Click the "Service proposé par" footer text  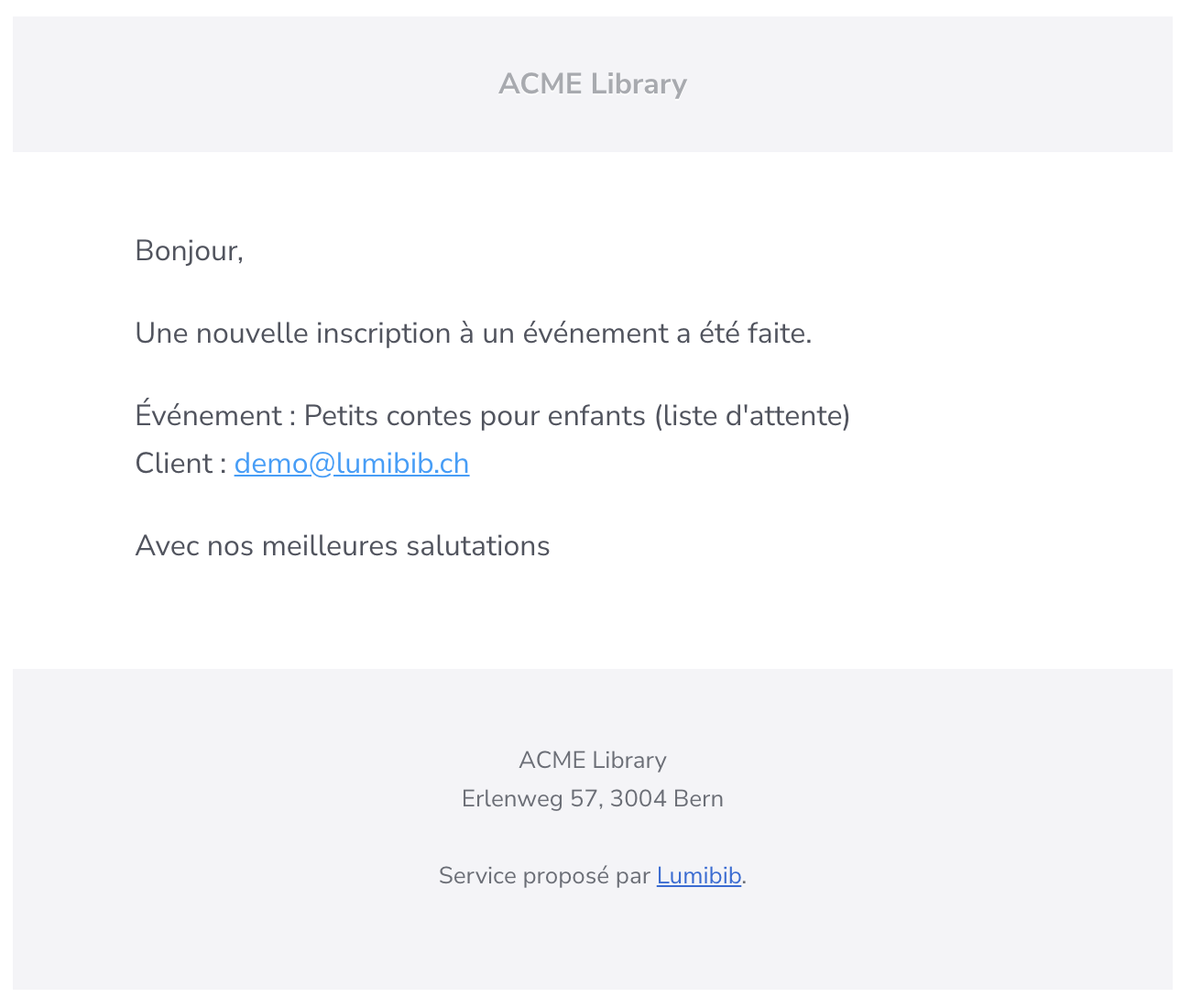[544, 876]
